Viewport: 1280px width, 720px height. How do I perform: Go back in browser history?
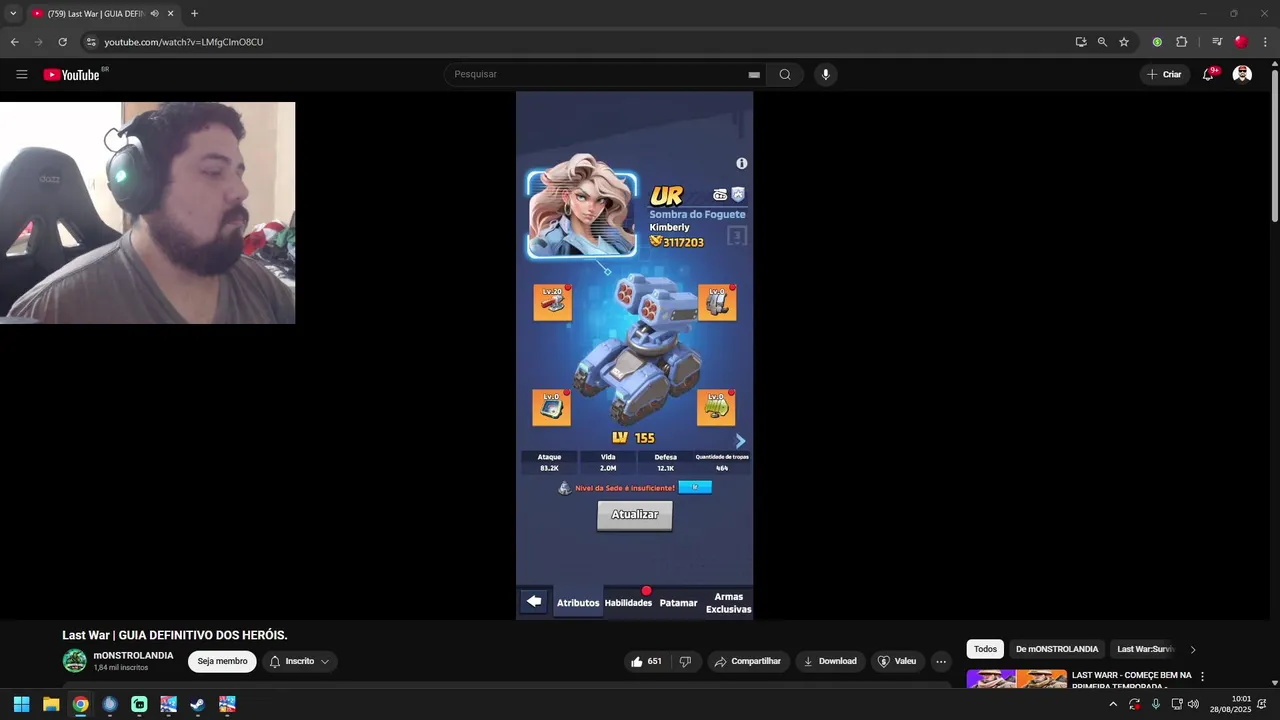[x=14, y=42]
